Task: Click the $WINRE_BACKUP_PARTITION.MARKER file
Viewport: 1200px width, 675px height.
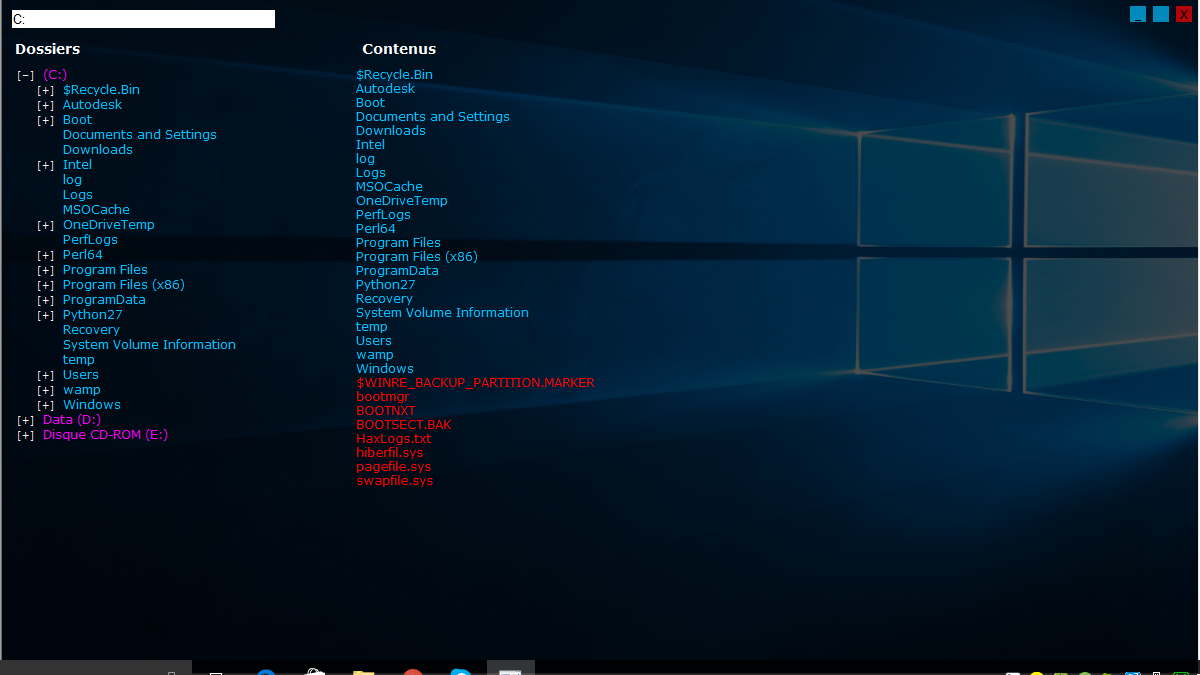Action: click(x=475, y=383)
